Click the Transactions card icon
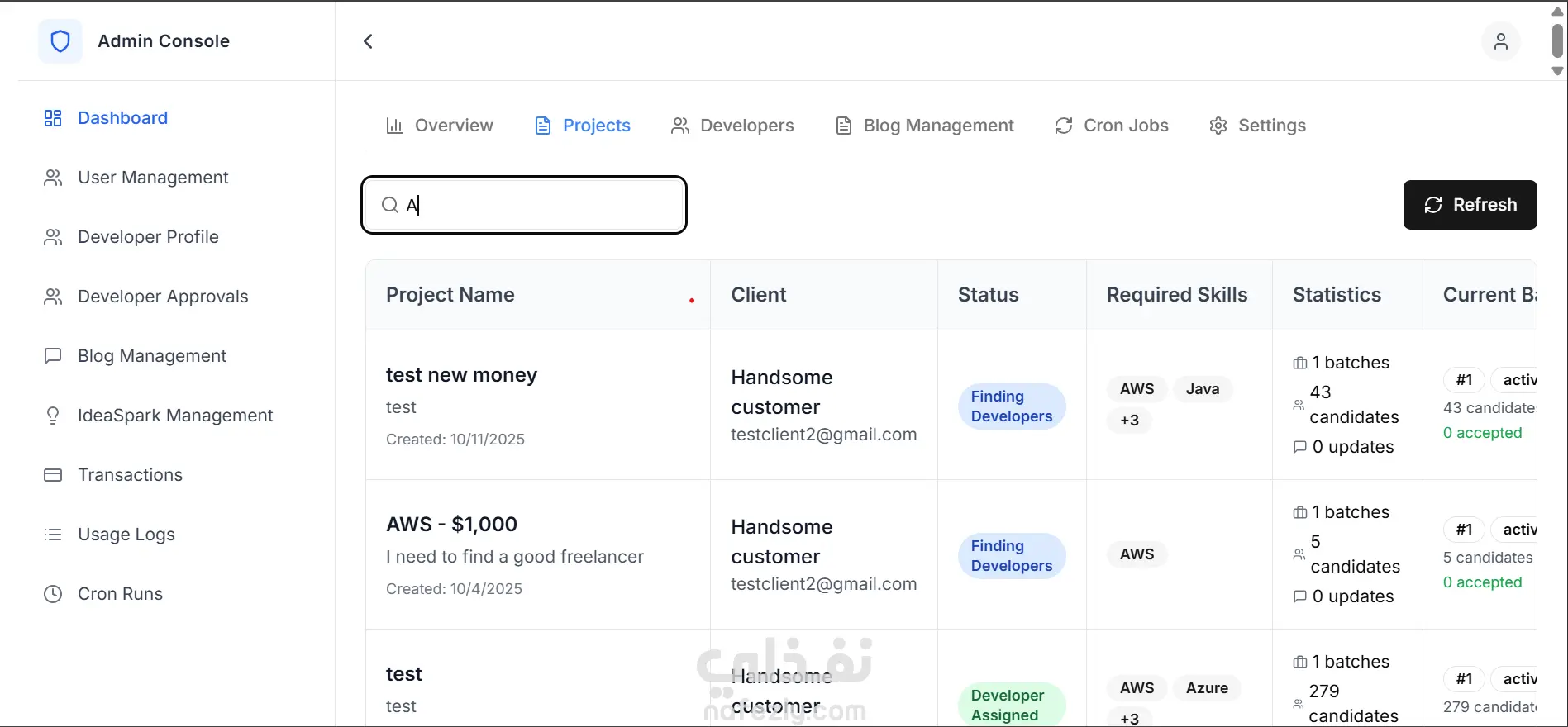1568x727 pixels. click(53, 475)
